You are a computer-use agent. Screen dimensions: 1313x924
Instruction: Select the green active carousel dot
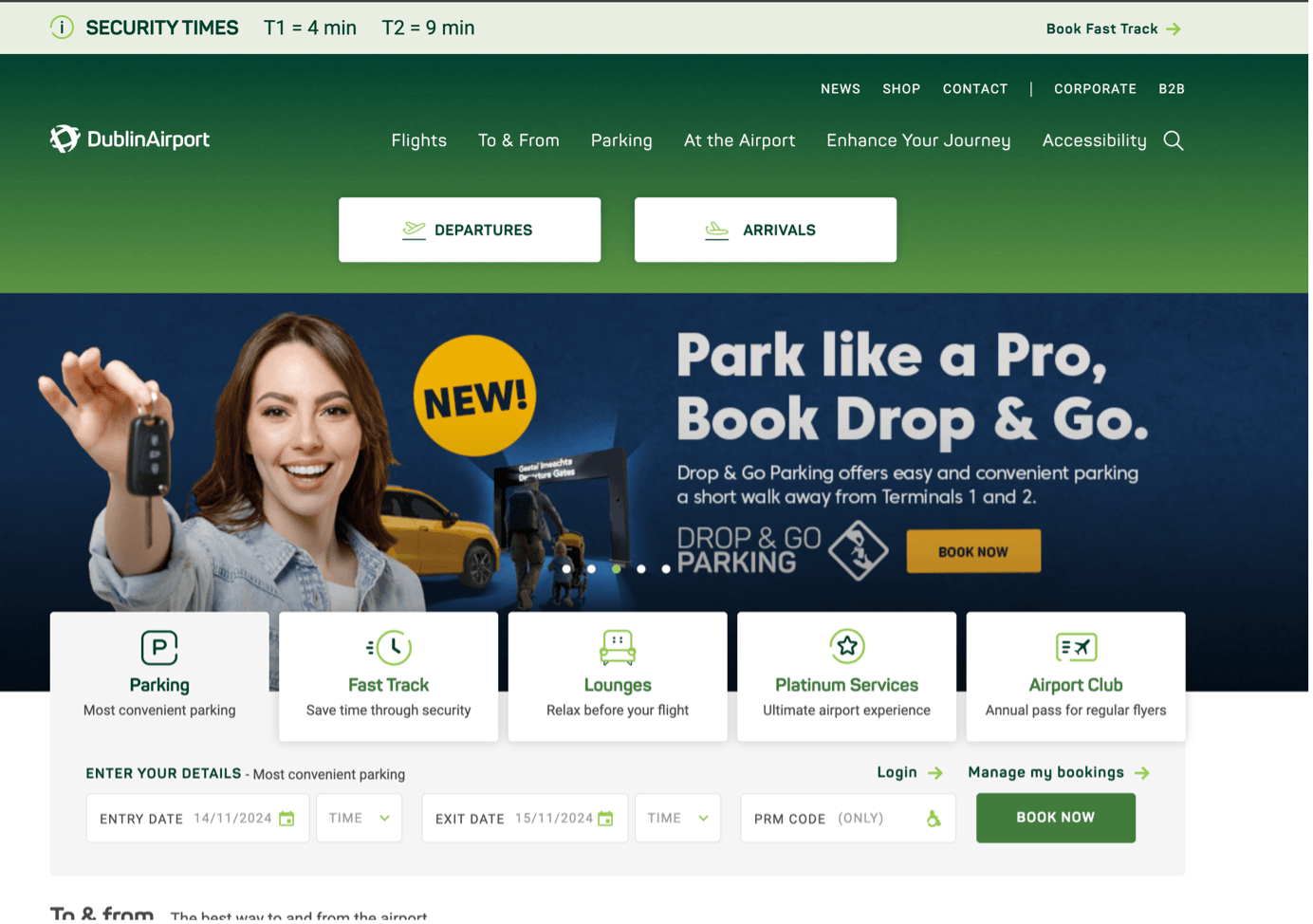[x=619, y=571]
